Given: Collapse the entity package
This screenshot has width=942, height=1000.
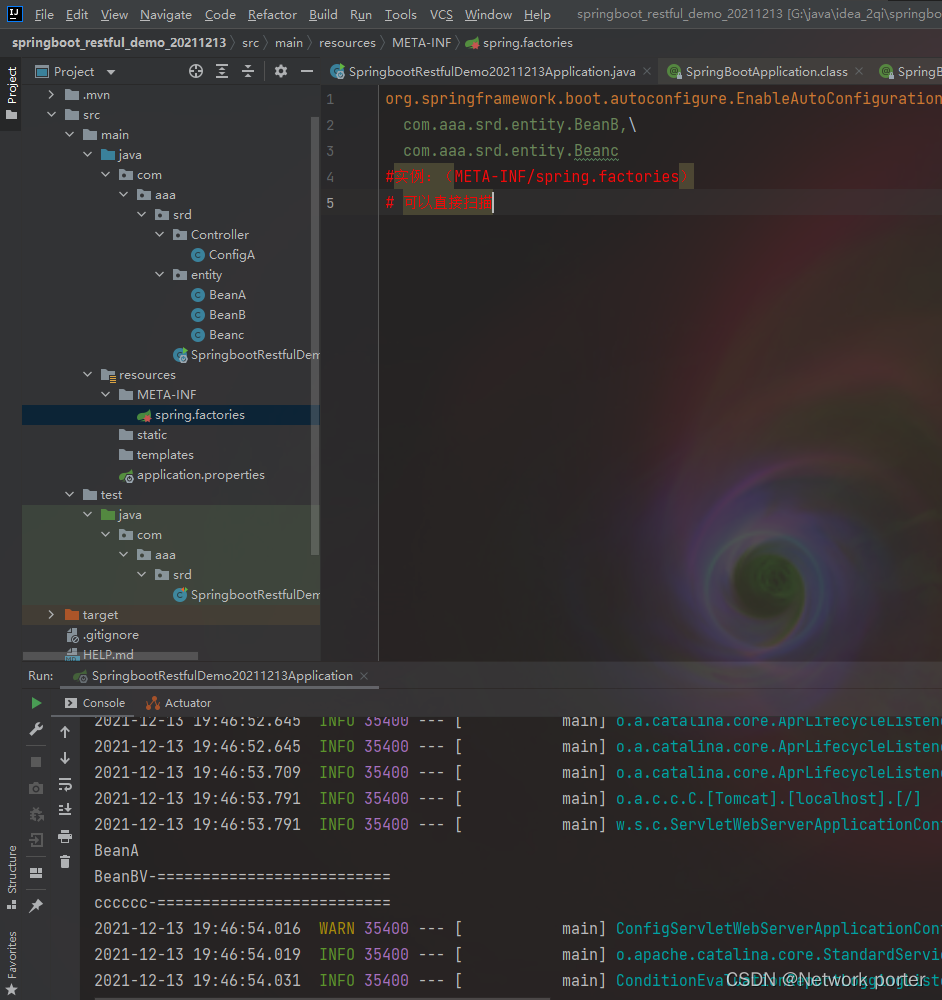Looking at the screenshot, I should tap(159, 274).
